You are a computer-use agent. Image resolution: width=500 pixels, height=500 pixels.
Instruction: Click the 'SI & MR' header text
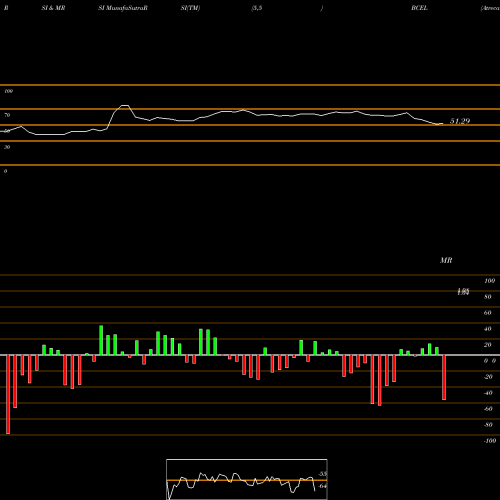[53, 8]
